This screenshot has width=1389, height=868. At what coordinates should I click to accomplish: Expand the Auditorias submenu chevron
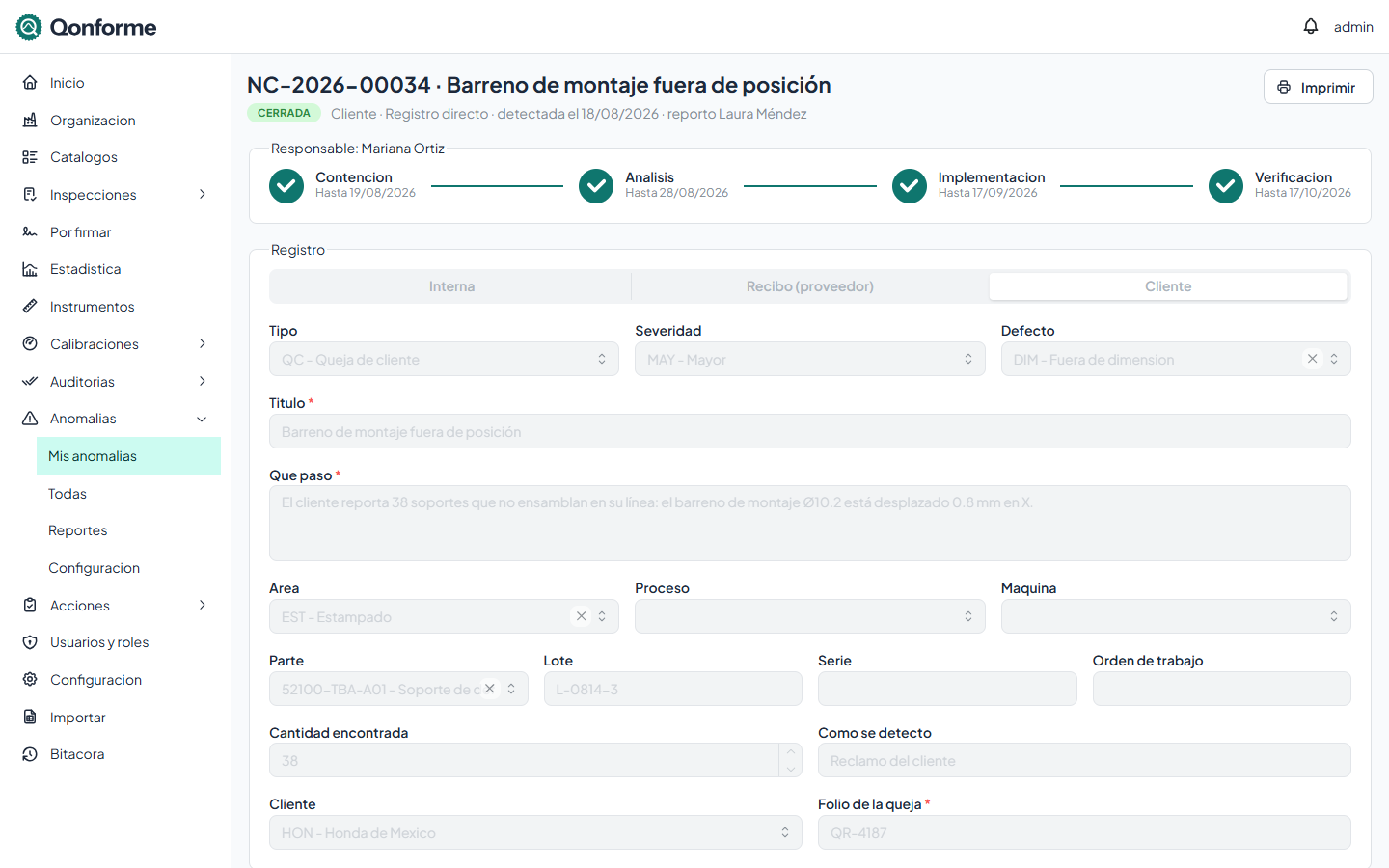[203, 382]
